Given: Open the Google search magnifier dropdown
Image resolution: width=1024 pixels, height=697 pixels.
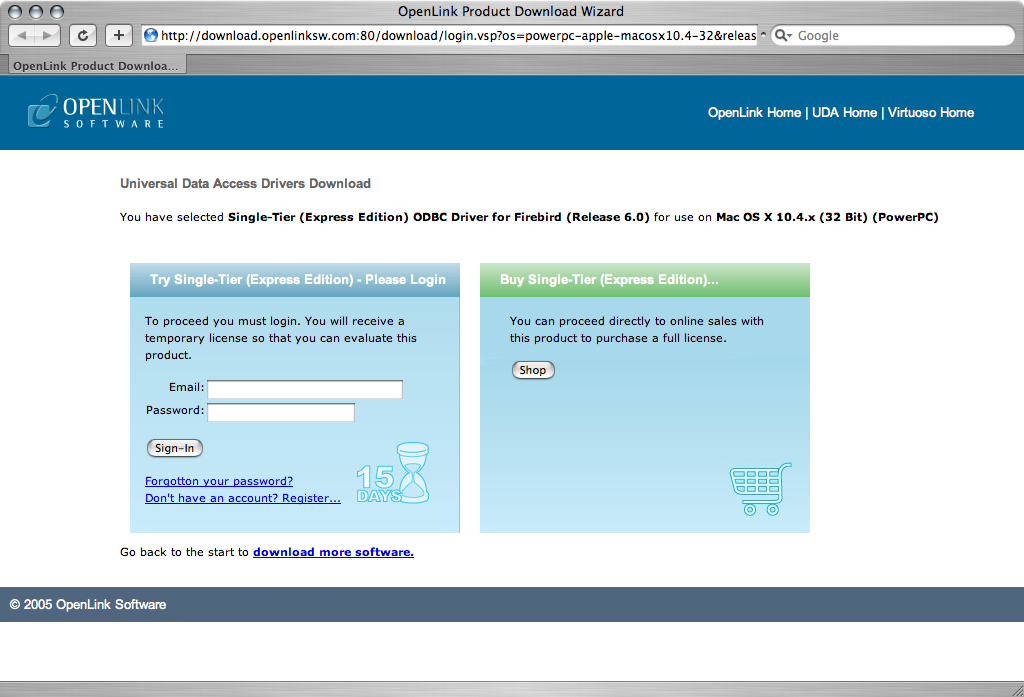Looking at the screenshot, I should tap(784, 35).
